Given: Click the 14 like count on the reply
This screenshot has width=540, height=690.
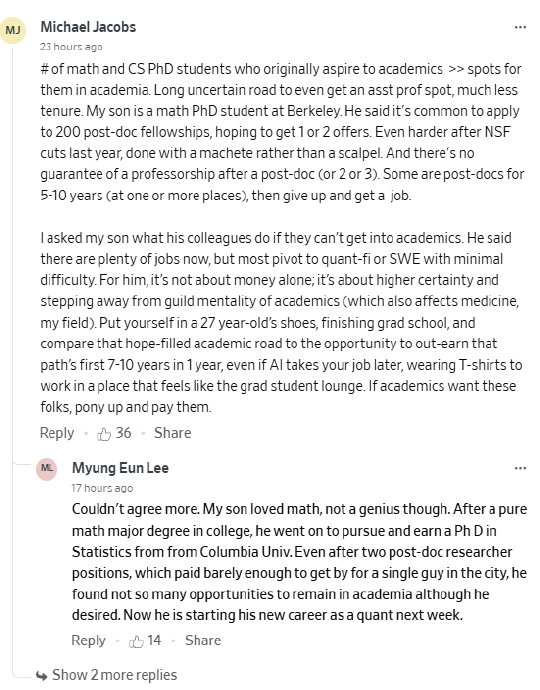Looking at the screenshot, I should coord(154,640).
